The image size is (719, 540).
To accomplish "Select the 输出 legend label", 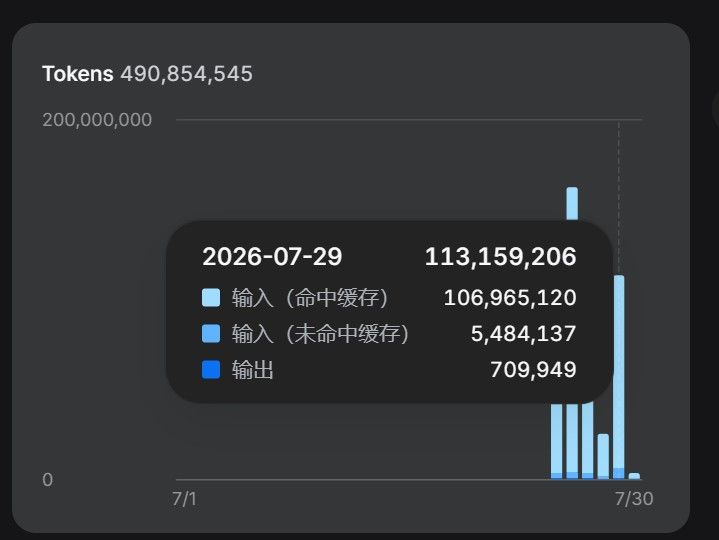I will tap(253, 369).
